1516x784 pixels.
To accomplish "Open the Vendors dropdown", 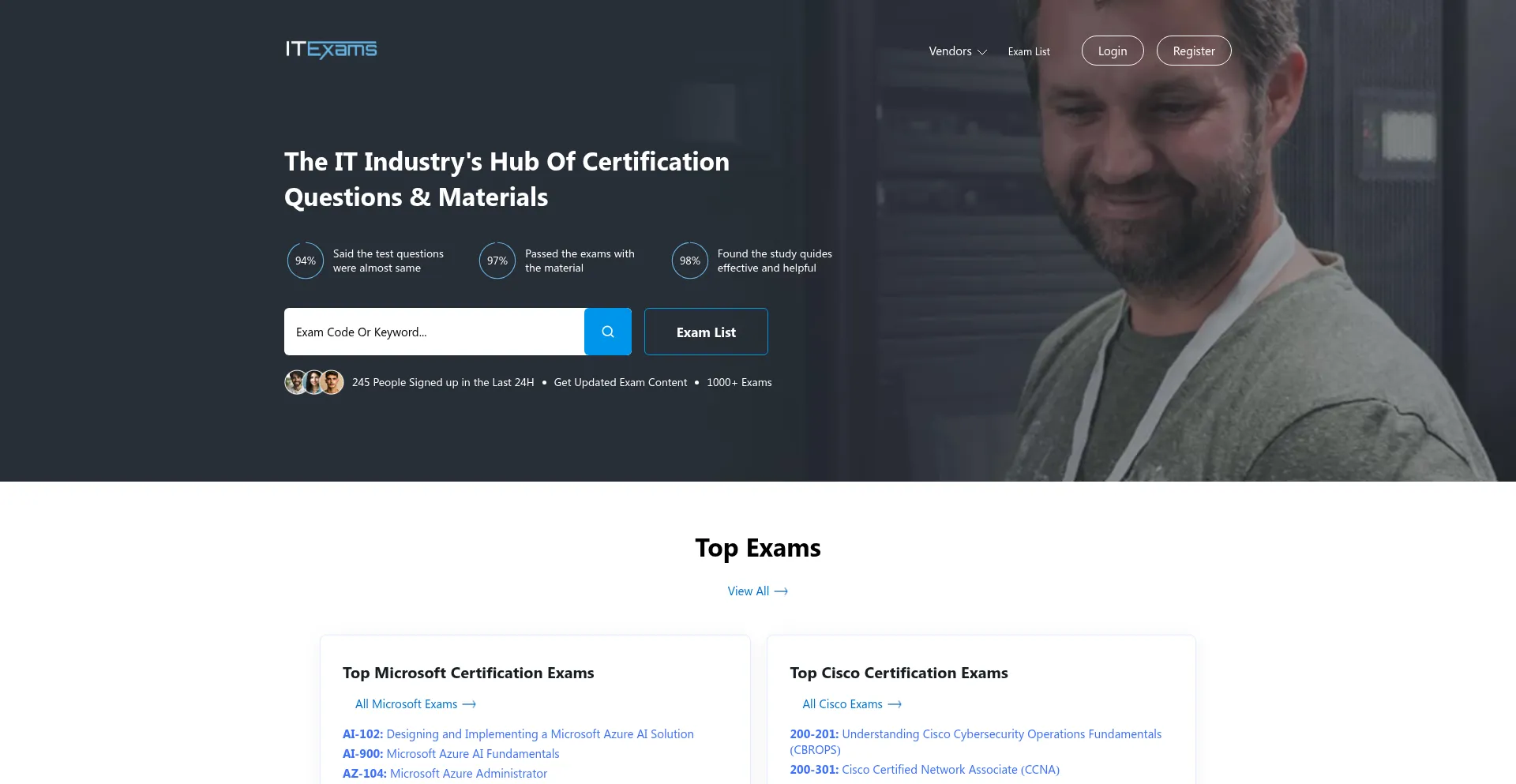I will (x=950, y=51).
